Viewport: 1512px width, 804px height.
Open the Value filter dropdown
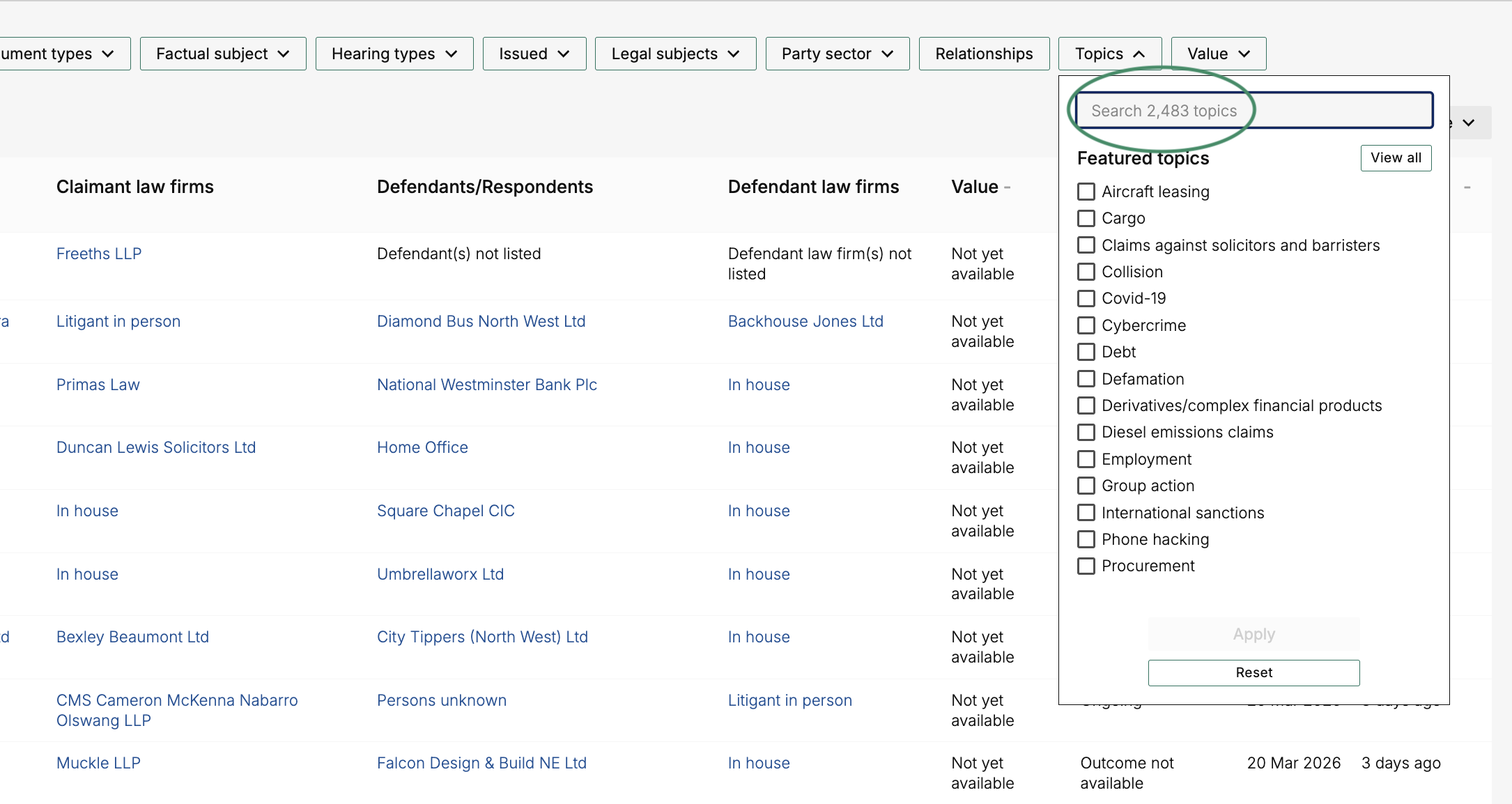(x=1218, y=54)
